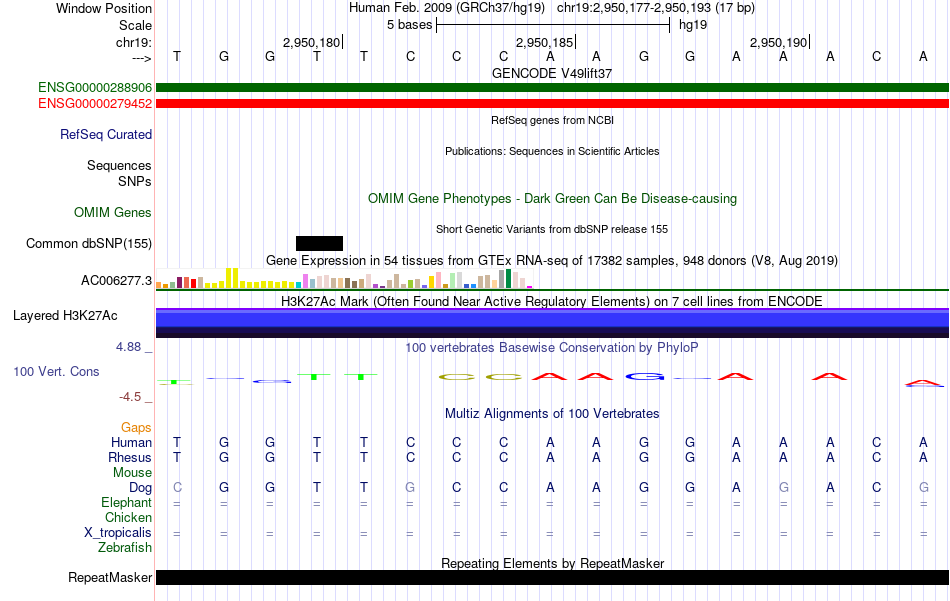Select the black RepeatMasker element bar
The height and width of the screenshot is (601, 950).
coord(553,577)
